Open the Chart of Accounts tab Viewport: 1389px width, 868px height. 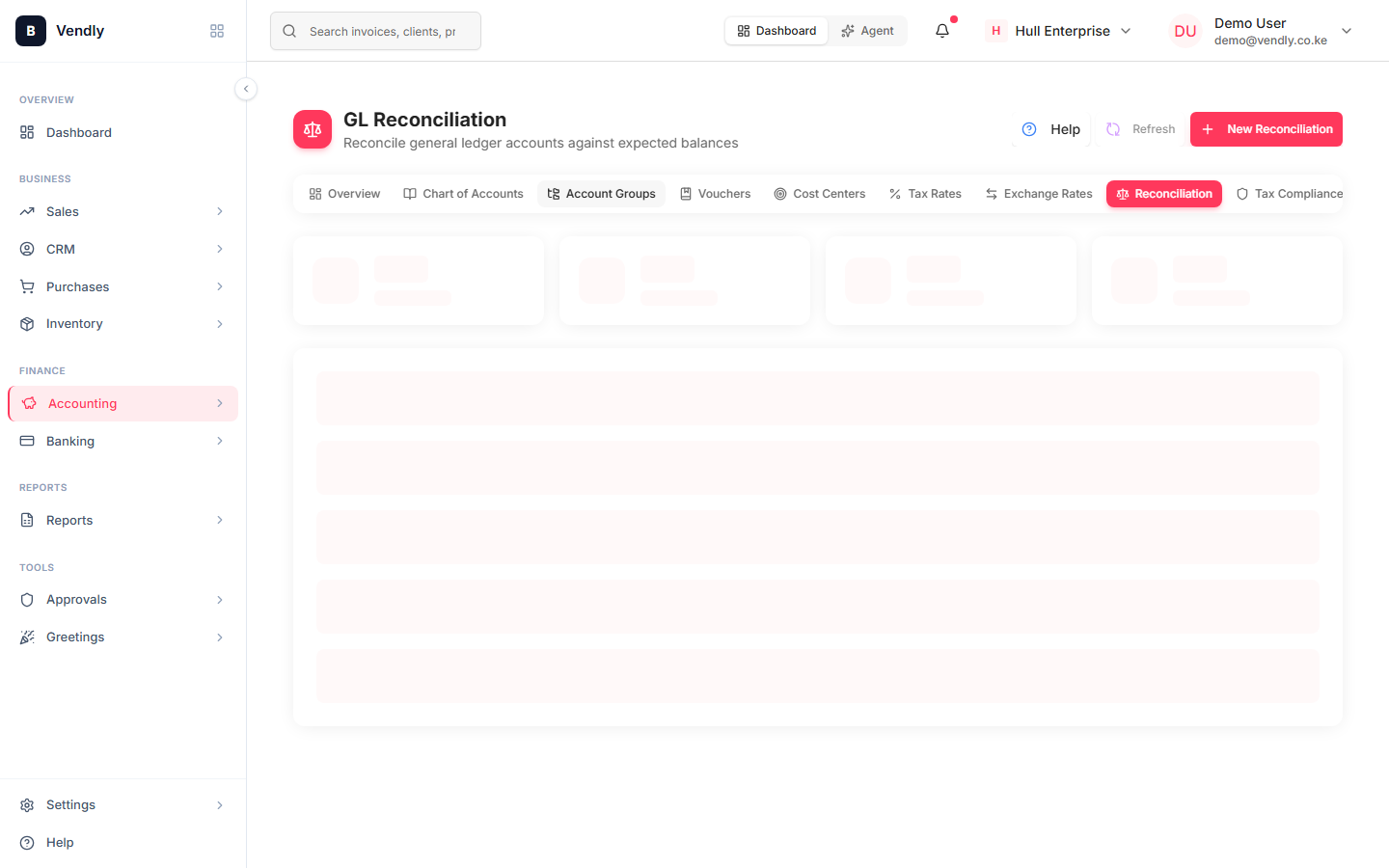pyautogui.click(x=463, y=194)
